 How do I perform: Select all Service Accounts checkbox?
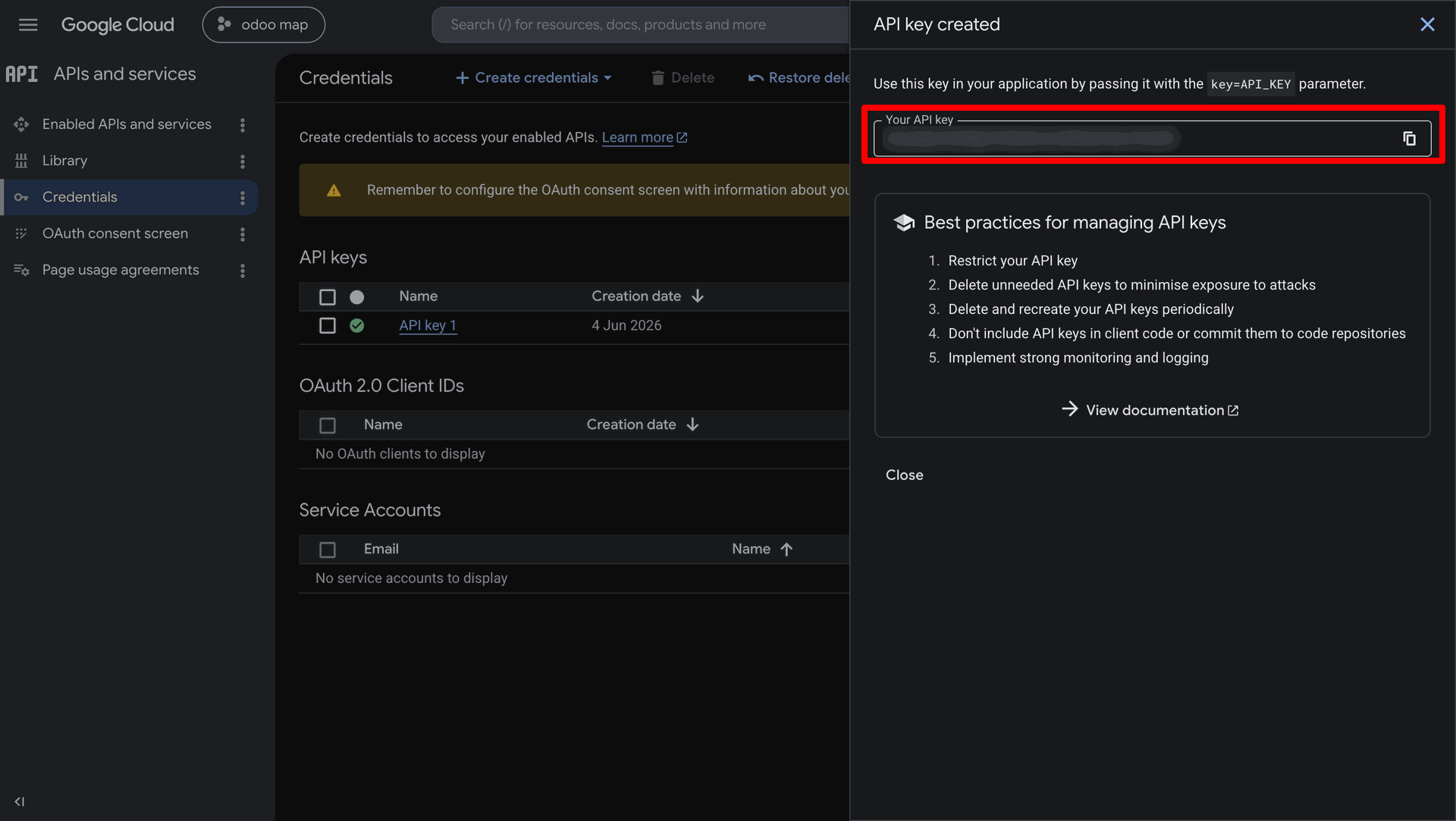(x=328, y=550)
